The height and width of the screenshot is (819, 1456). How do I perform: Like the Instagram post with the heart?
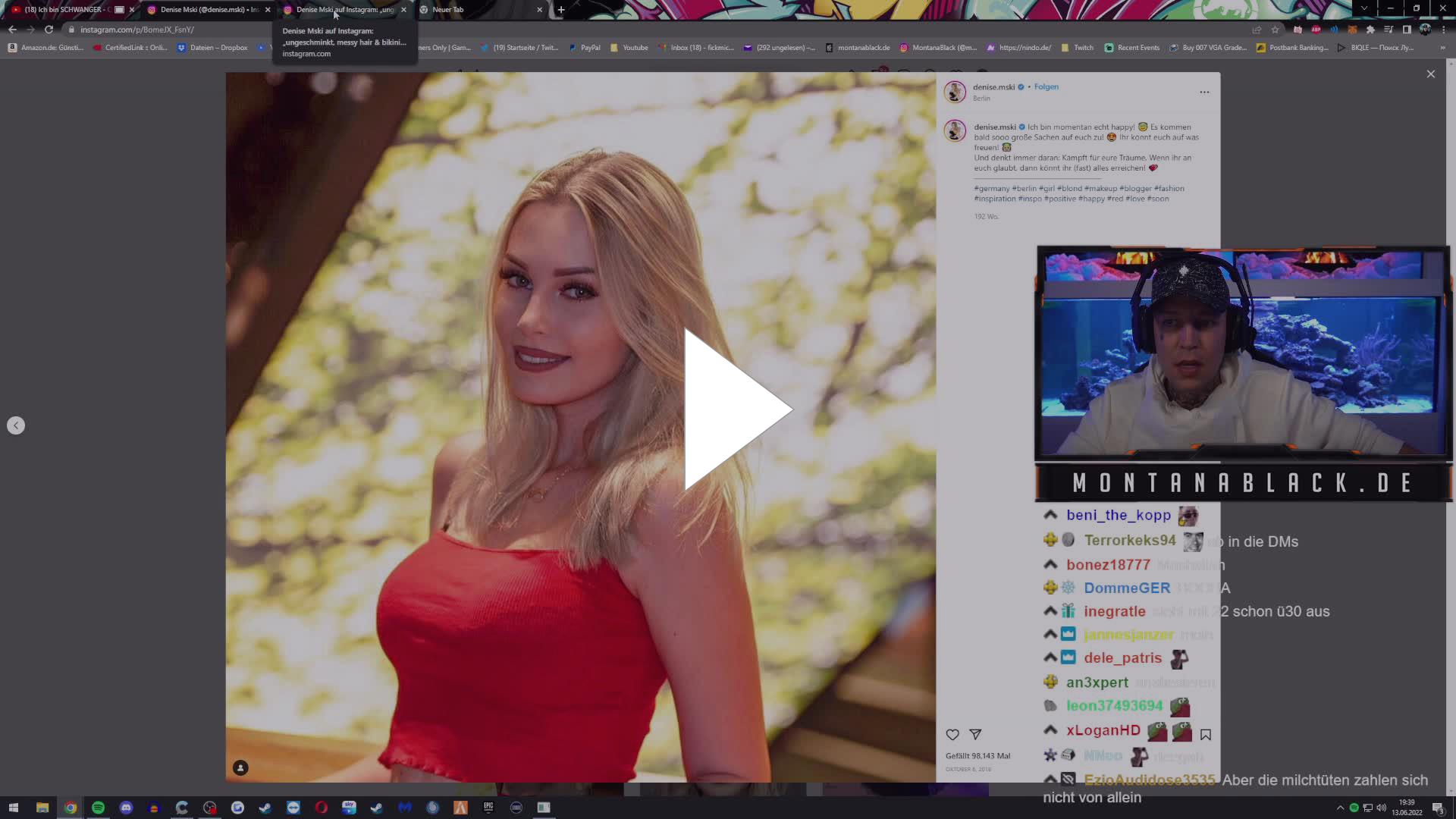point(952,734)
